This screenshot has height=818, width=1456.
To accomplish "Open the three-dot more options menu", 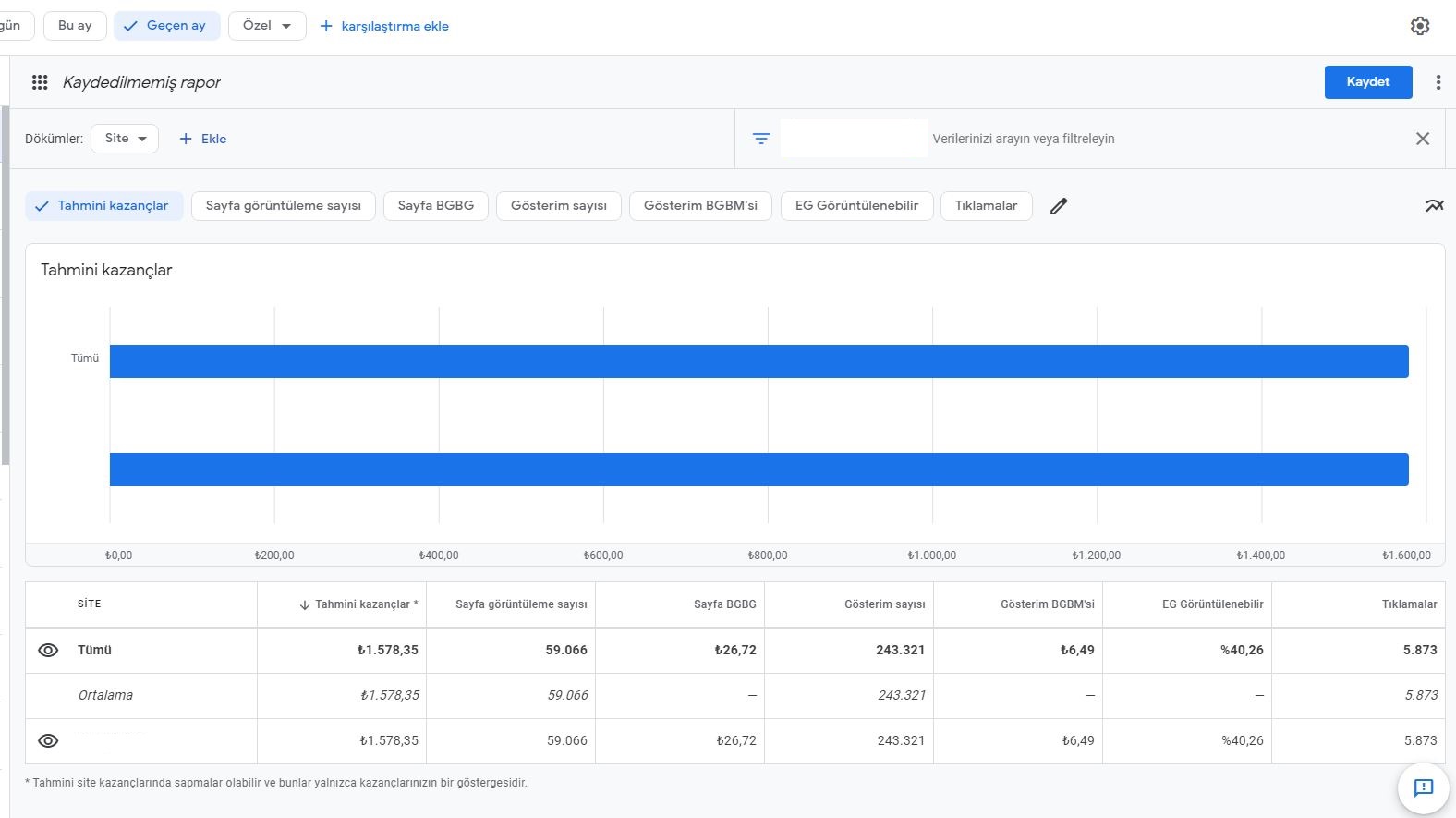I will (1438, 82).
